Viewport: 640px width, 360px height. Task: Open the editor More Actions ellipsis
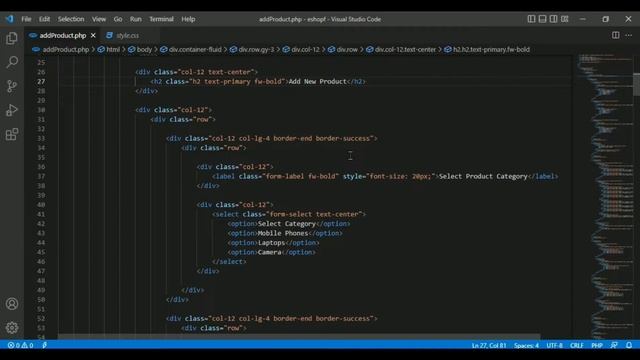click(x=629, y=35)
